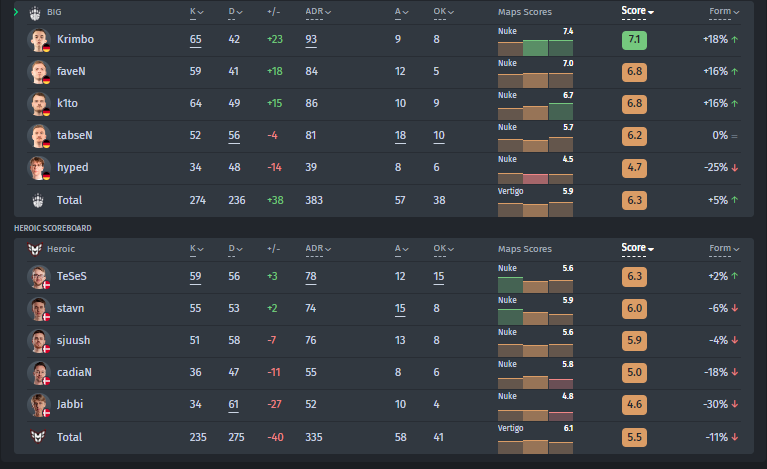Click BIG Total +38 differential
This screenshot has width=767, height=469.
coord(275,200)
